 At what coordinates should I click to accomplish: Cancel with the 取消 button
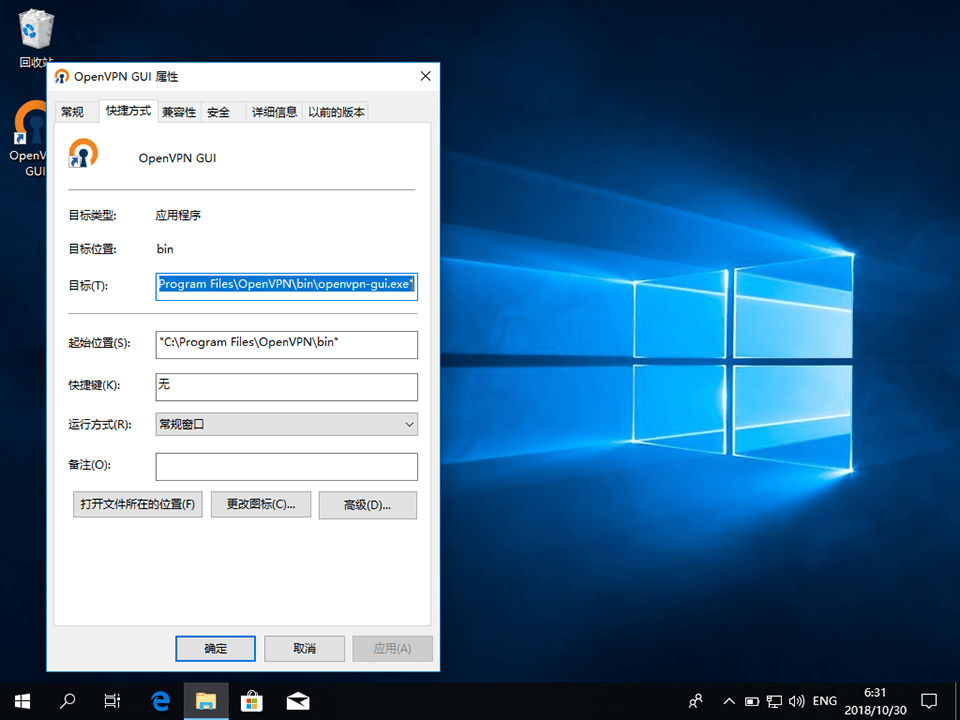tap(304, 648)
